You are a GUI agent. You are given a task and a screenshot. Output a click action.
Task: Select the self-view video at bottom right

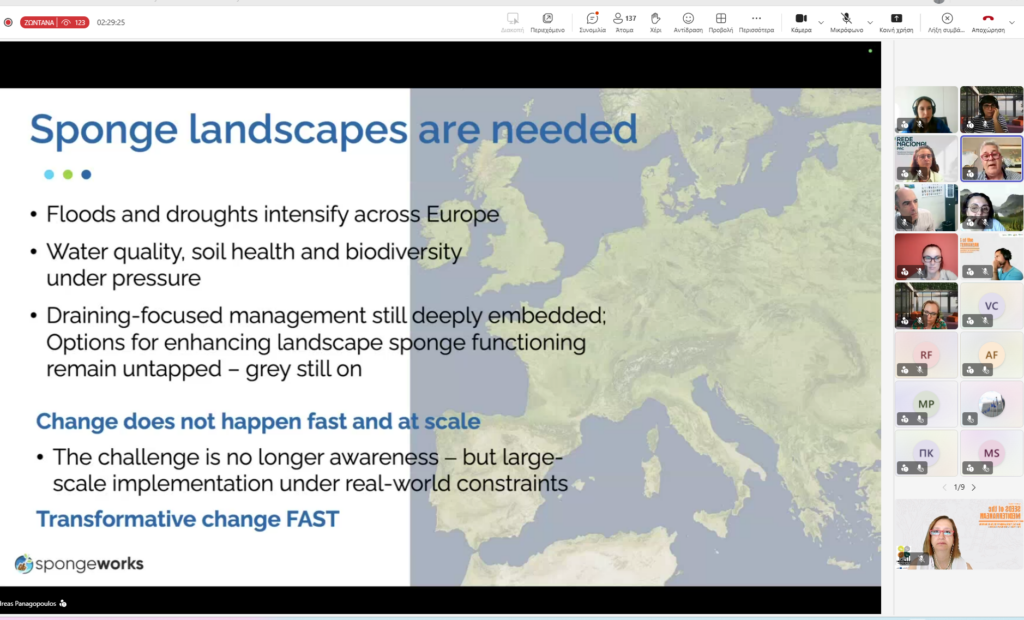[959, 534]
